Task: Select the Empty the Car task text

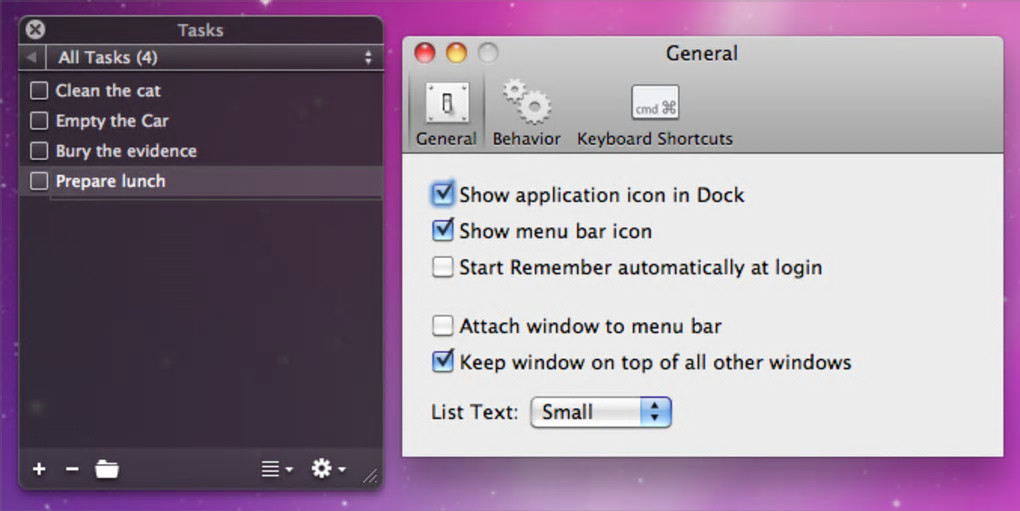Action: [x=112, y=121]
